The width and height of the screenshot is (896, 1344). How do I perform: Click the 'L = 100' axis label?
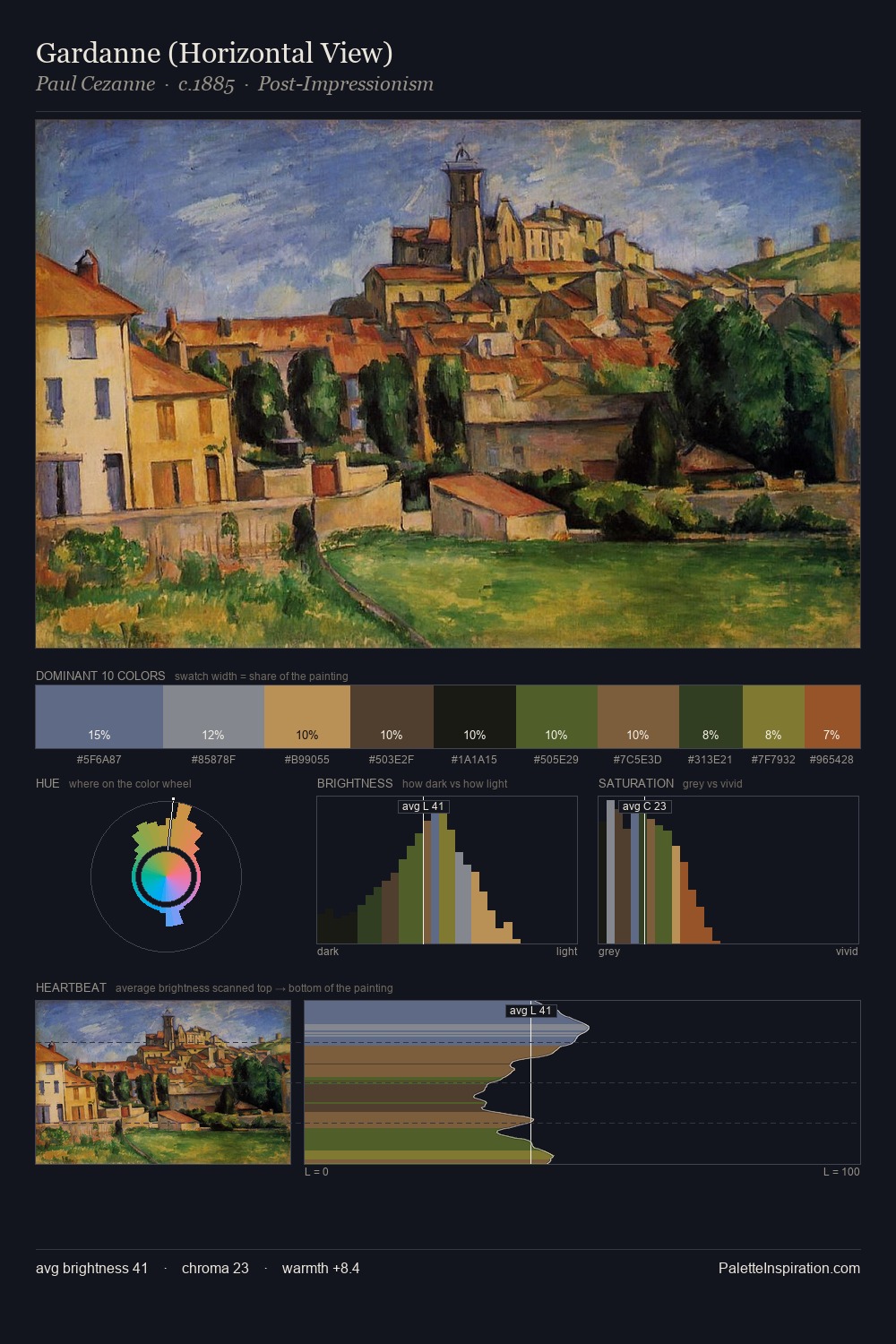point(841,1172)
